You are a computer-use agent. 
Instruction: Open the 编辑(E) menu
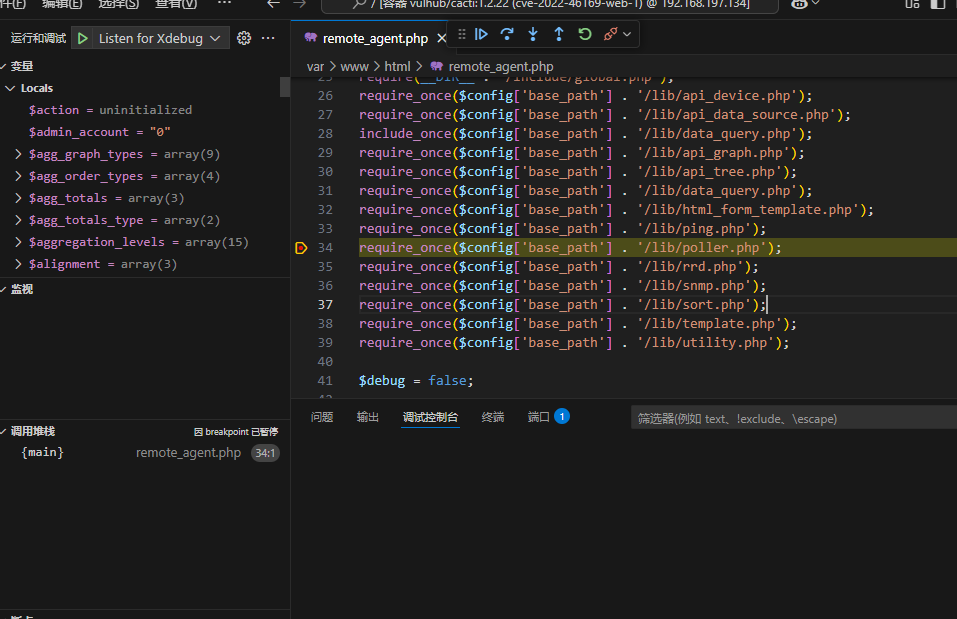(62, 4)
